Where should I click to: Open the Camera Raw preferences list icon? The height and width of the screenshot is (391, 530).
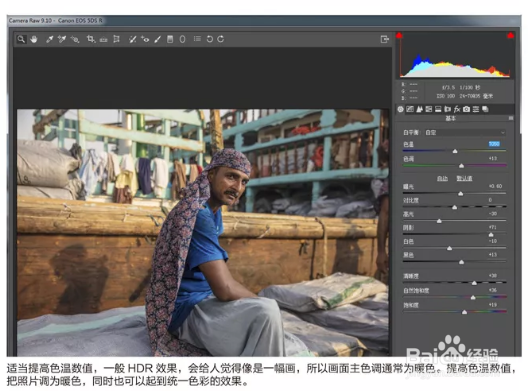tap(197, 39)
